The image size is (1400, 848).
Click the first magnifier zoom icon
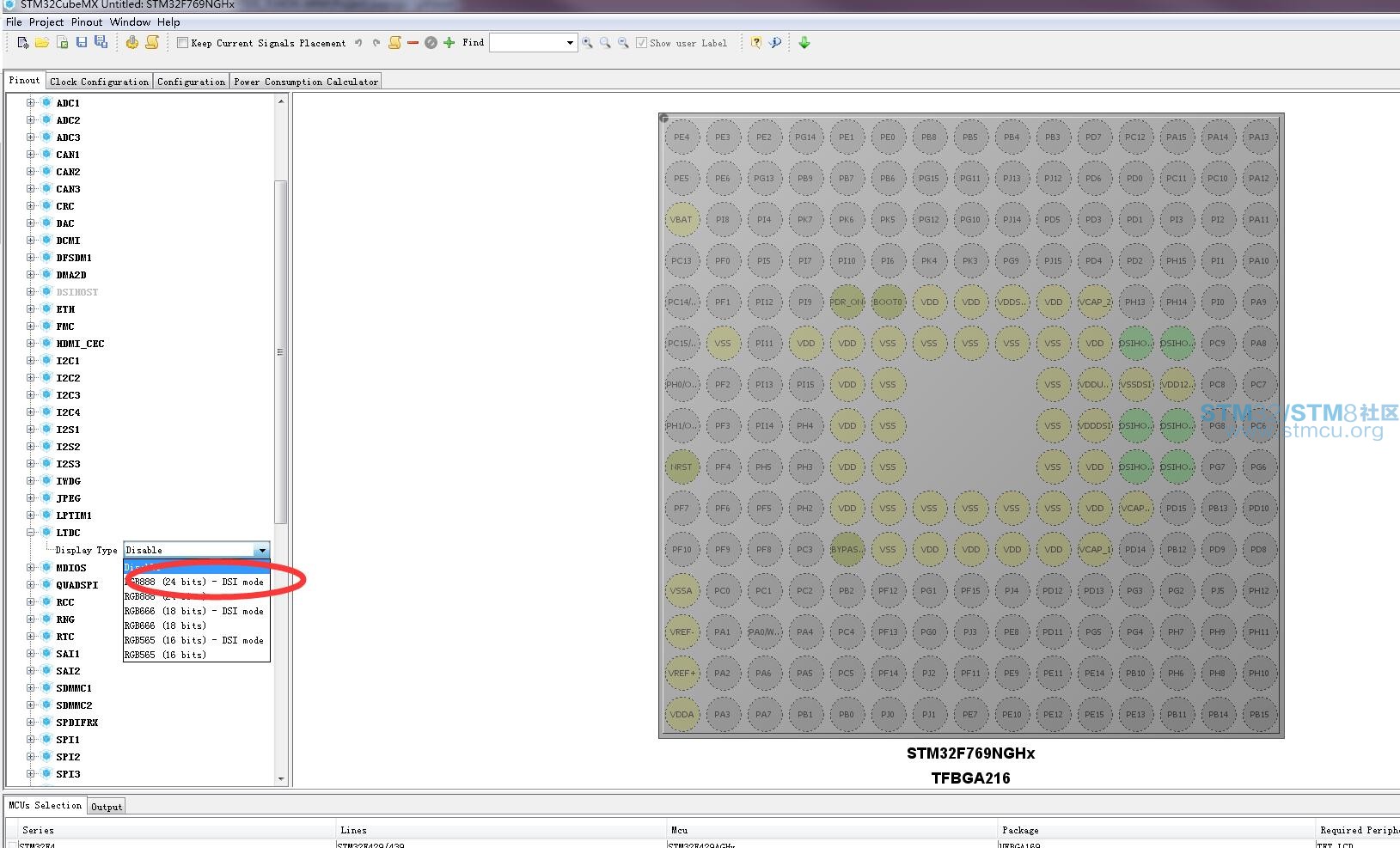587,42
